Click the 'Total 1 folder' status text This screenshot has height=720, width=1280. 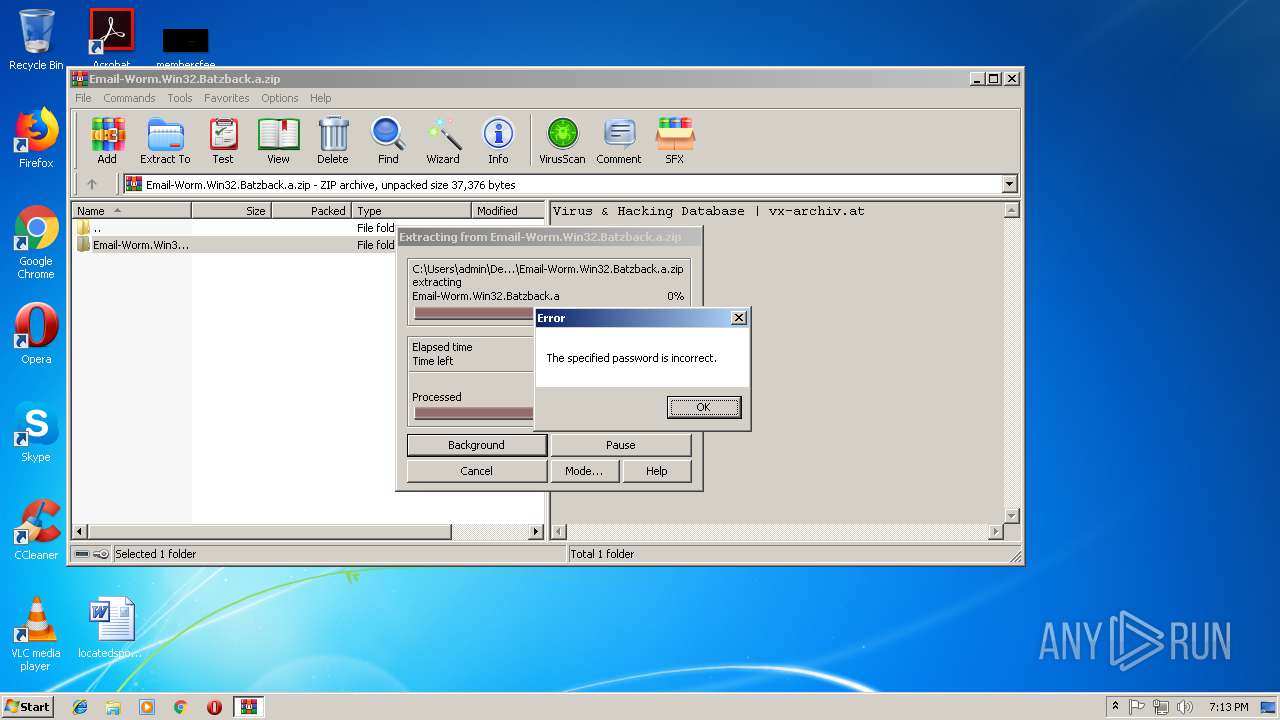[x=602, y=554]
